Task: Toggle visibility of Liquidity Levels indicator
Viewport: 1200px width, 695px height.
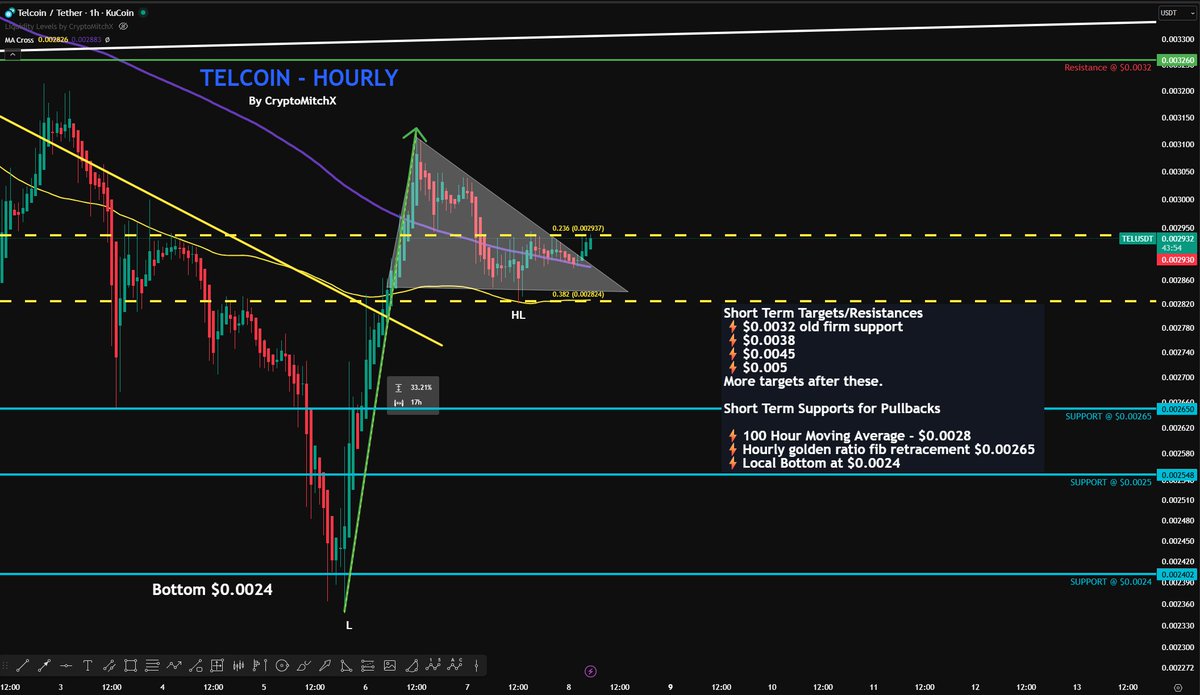Action: click(124, 27)
